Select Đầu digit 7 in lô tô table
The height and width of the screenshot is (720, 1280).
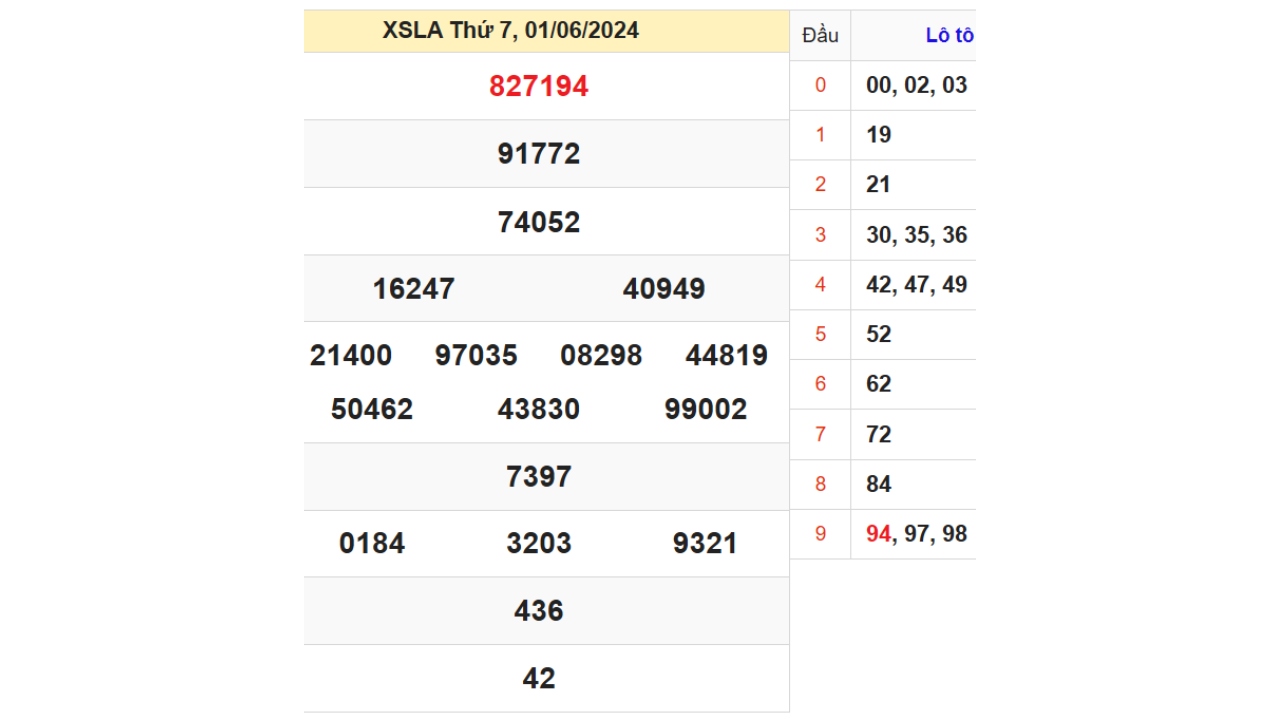pyautogui.click(x=821, y=434)
